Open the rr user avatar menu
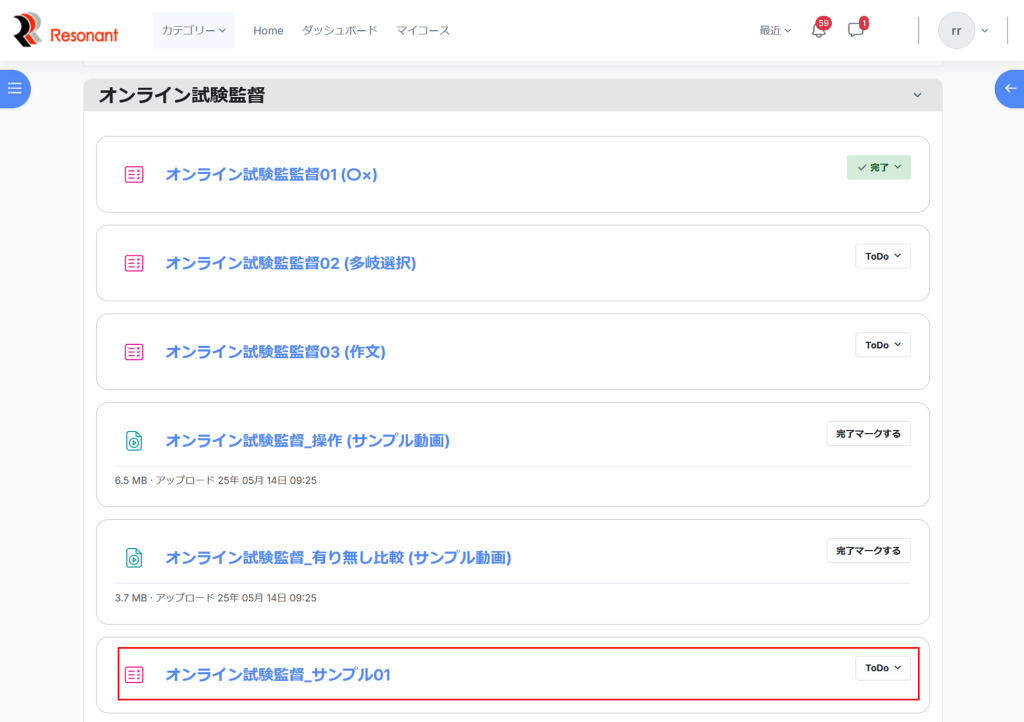Image resolution: width=1024 pixels, height=722 pixels. pos(963,31)
